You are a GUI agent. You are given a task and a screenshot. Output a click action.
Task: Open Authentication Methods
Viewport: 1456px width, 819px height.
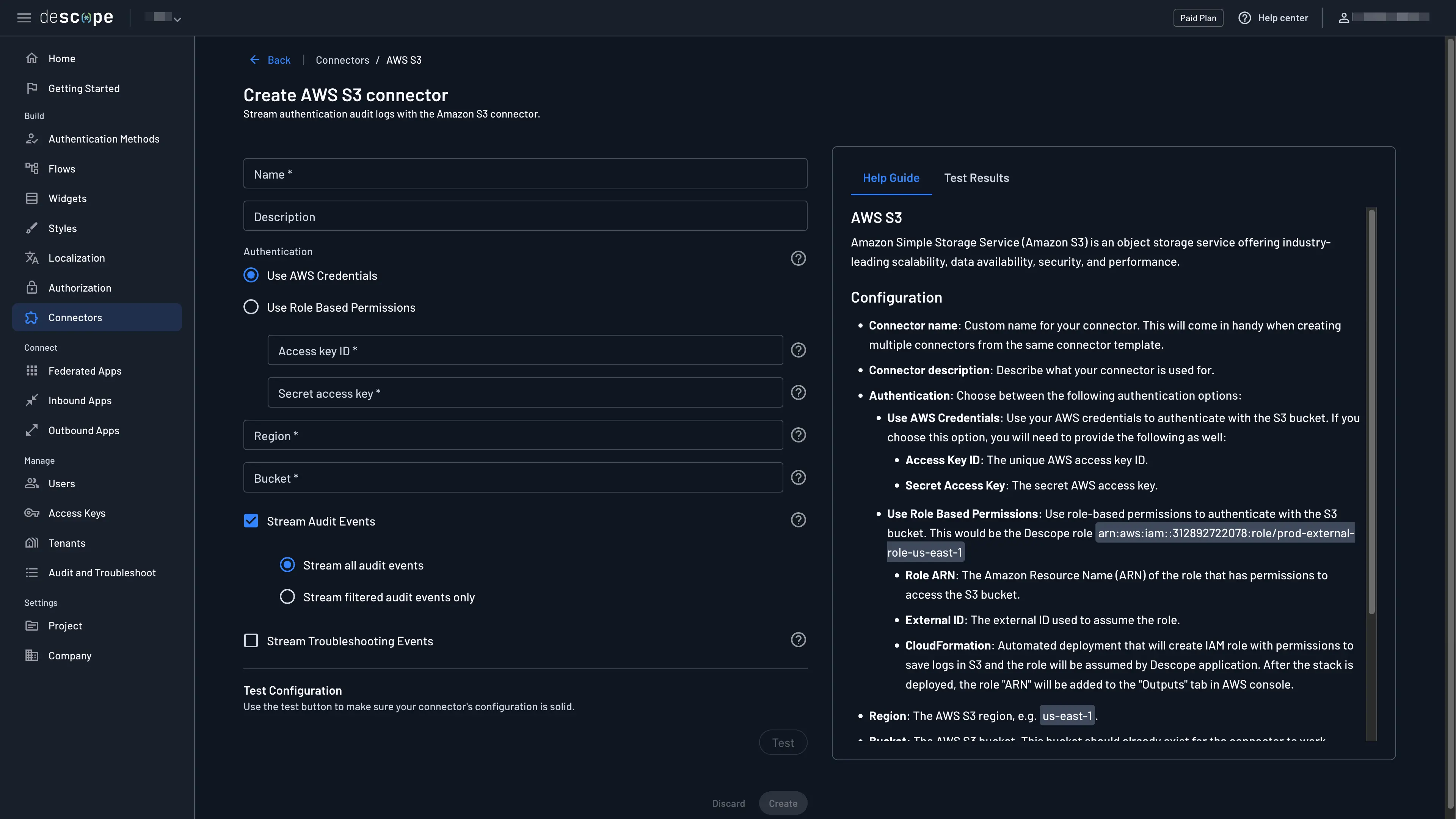click(104, 138)
